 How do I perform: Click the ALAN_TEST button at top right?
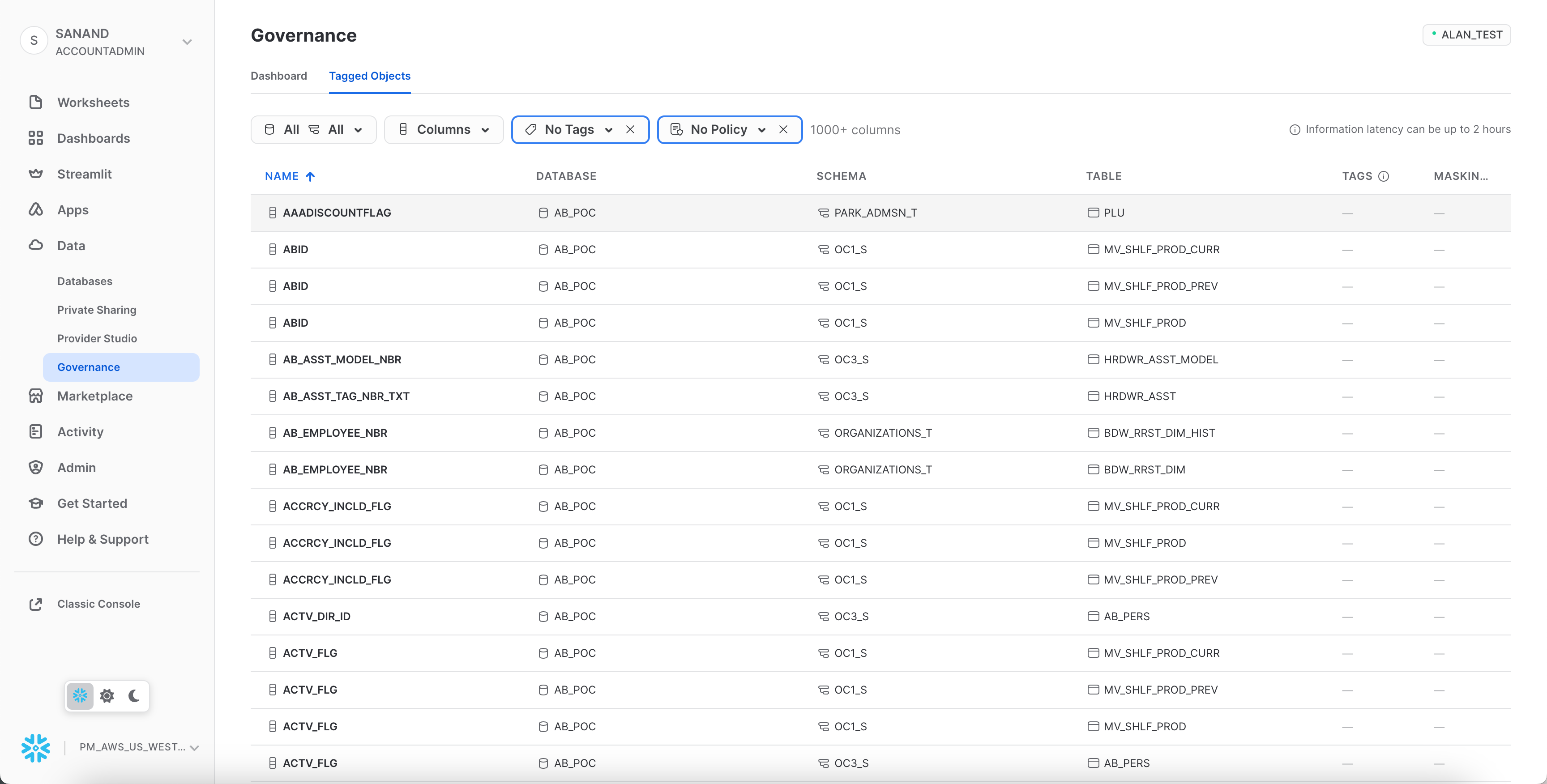tap(1467, 34)
